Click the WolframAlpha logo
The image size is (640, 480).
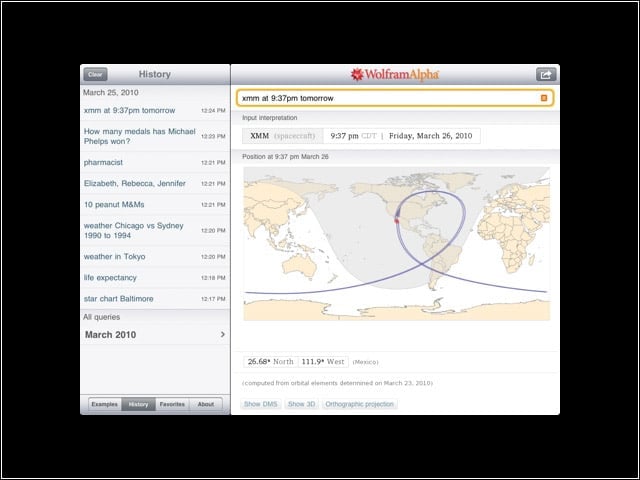point(395,74)
